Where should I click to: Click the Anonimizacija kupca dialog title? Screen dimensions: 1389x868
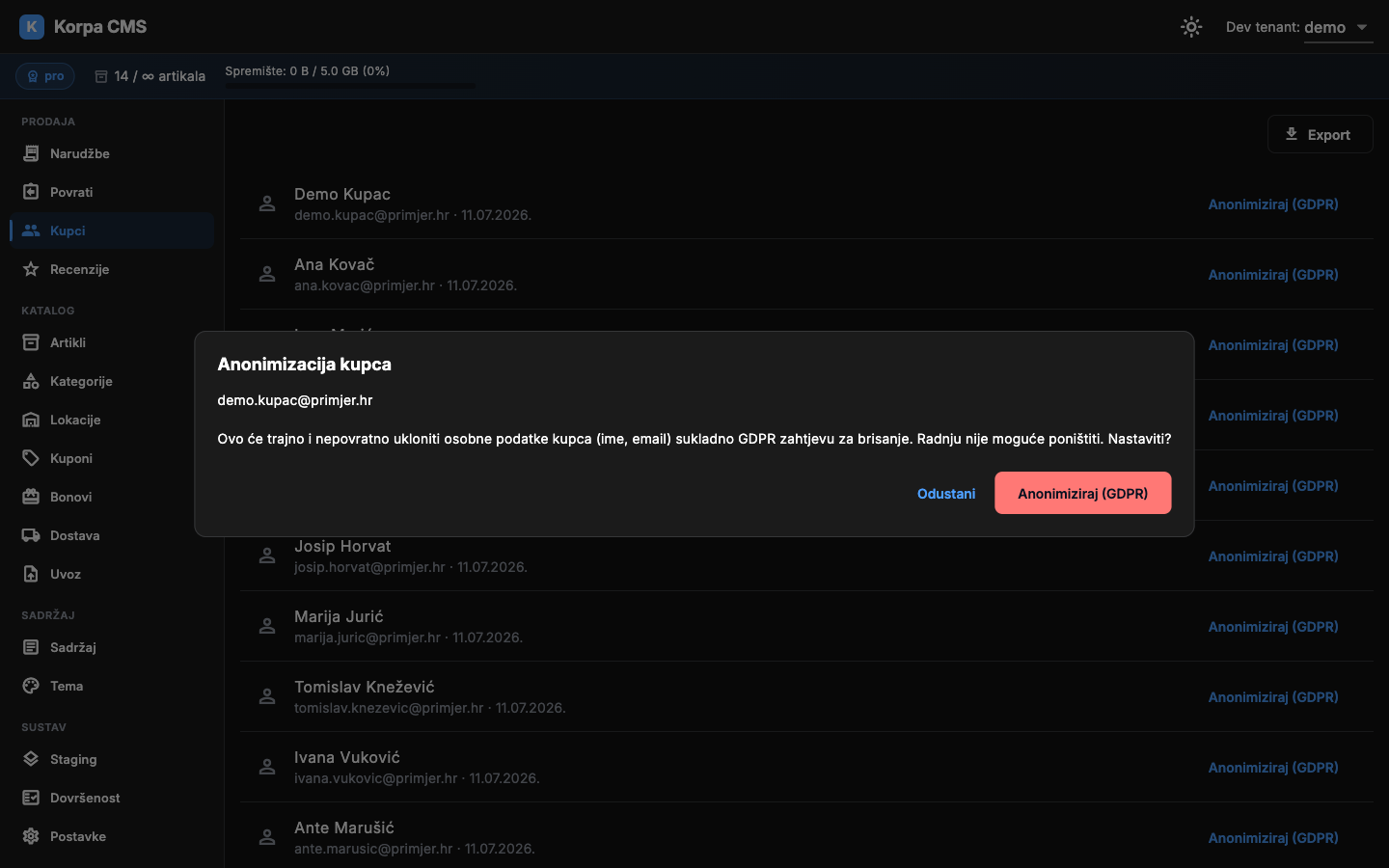[x=305, y=365]
